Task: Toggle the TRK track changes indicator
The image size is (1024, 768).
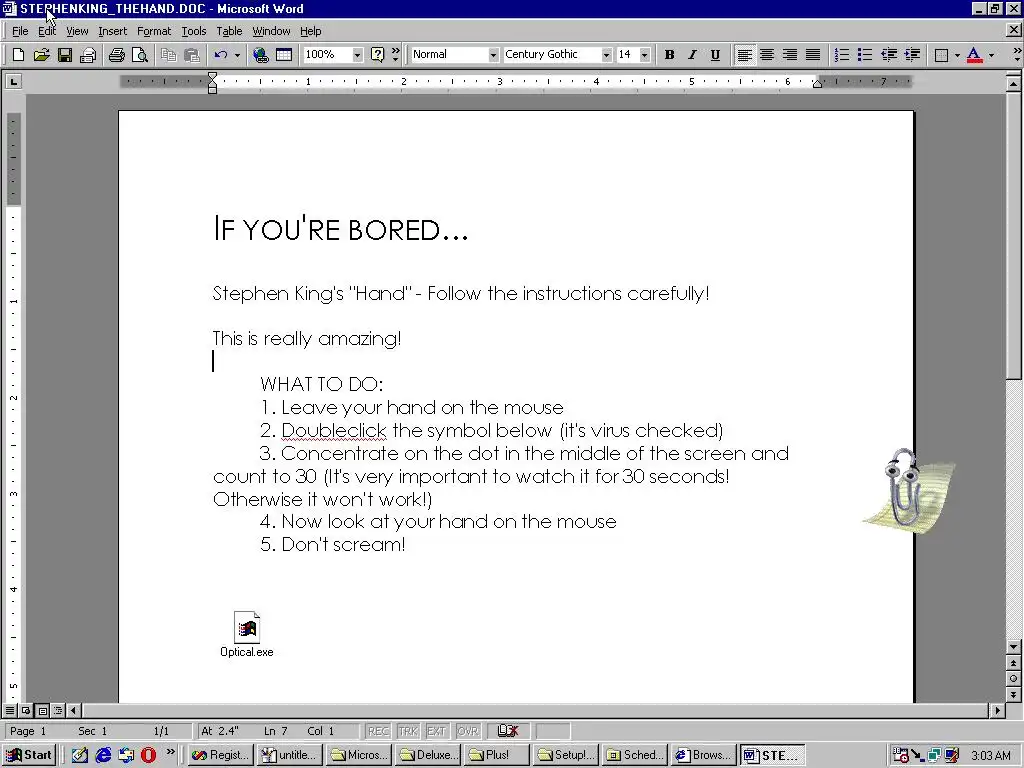Action: click(x=408, y=731)
